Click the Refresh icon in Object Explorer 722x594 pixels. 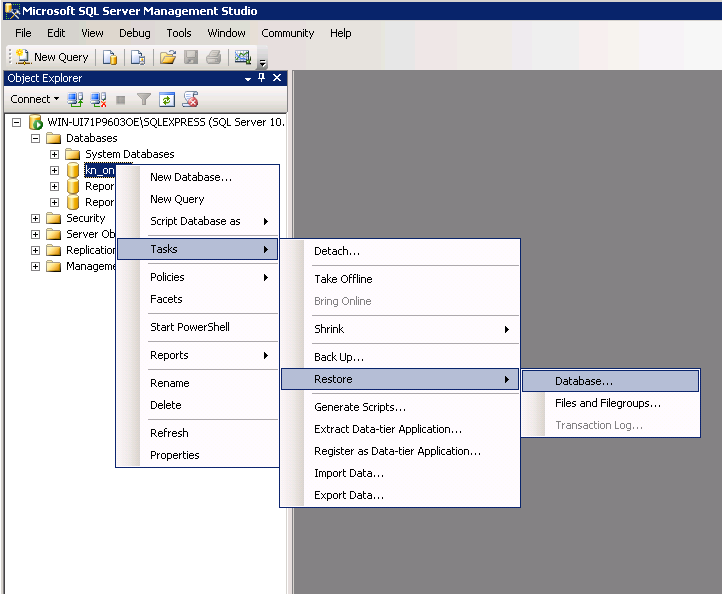[x=167, y=99]
